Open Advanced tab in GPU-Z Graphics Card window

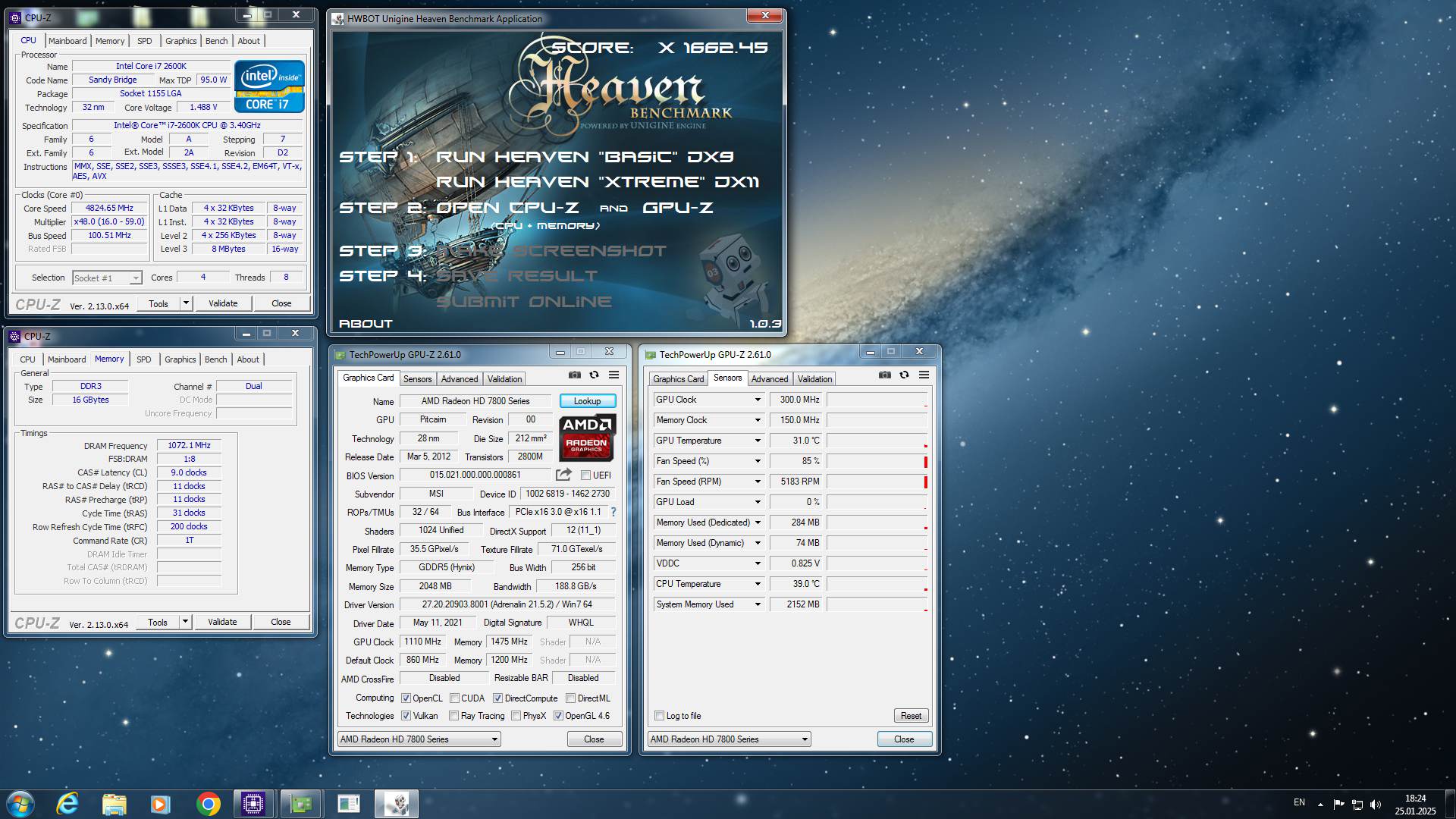[x=460, y=379]
